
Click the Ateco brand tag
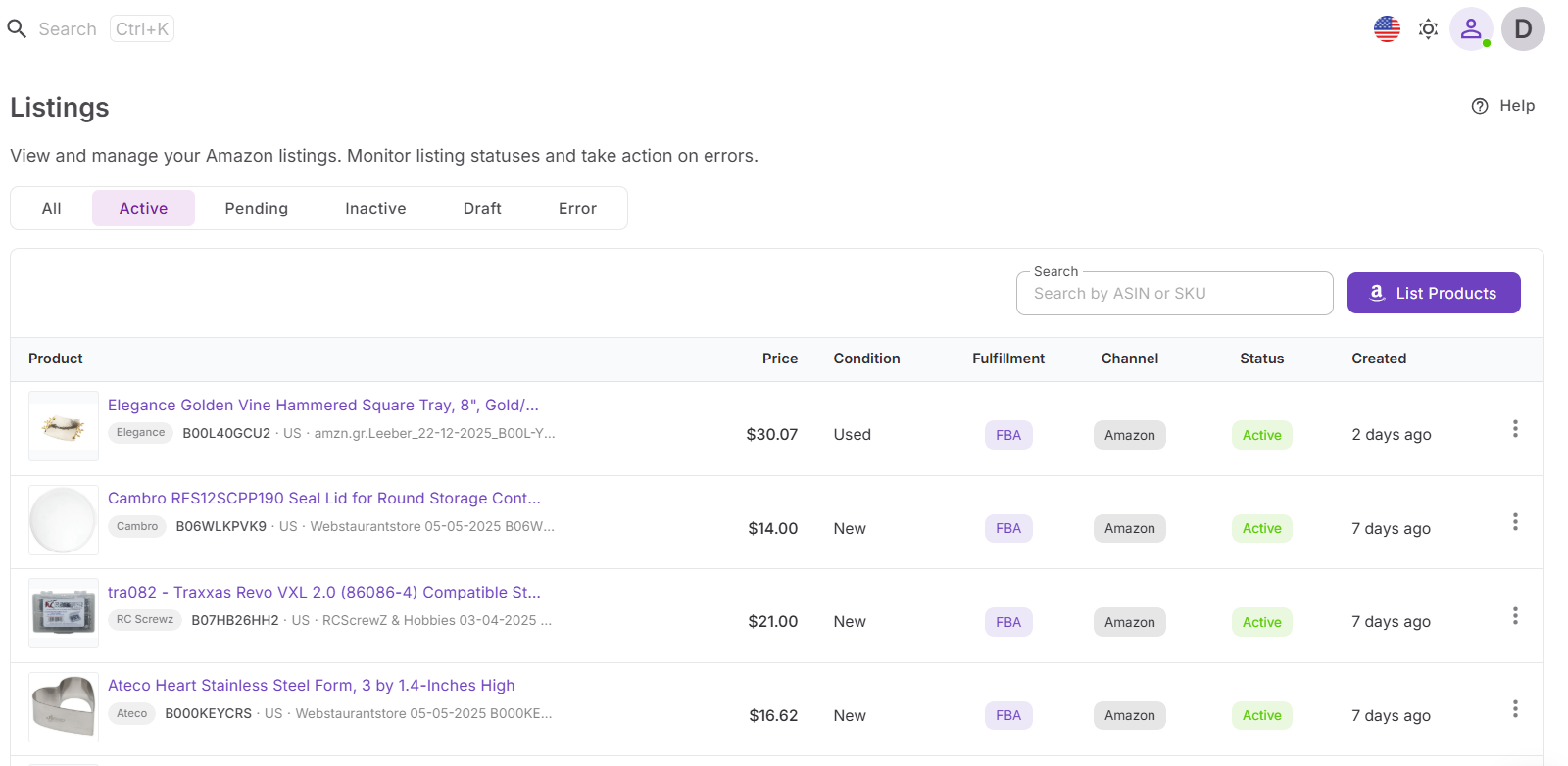[x=132, y=713]
